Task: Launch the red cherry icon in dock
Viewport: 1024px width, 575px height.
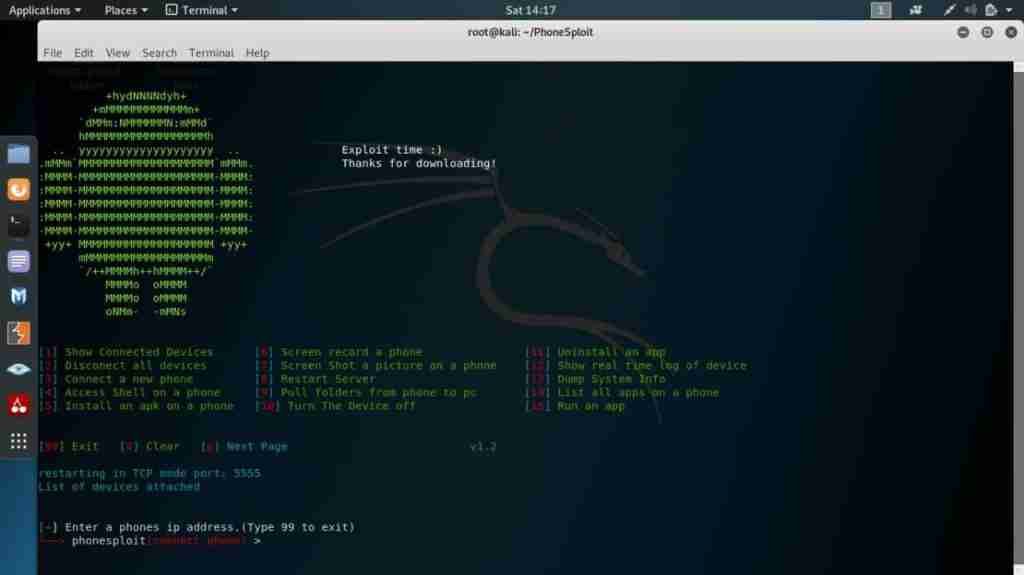Action: [18, 405]
